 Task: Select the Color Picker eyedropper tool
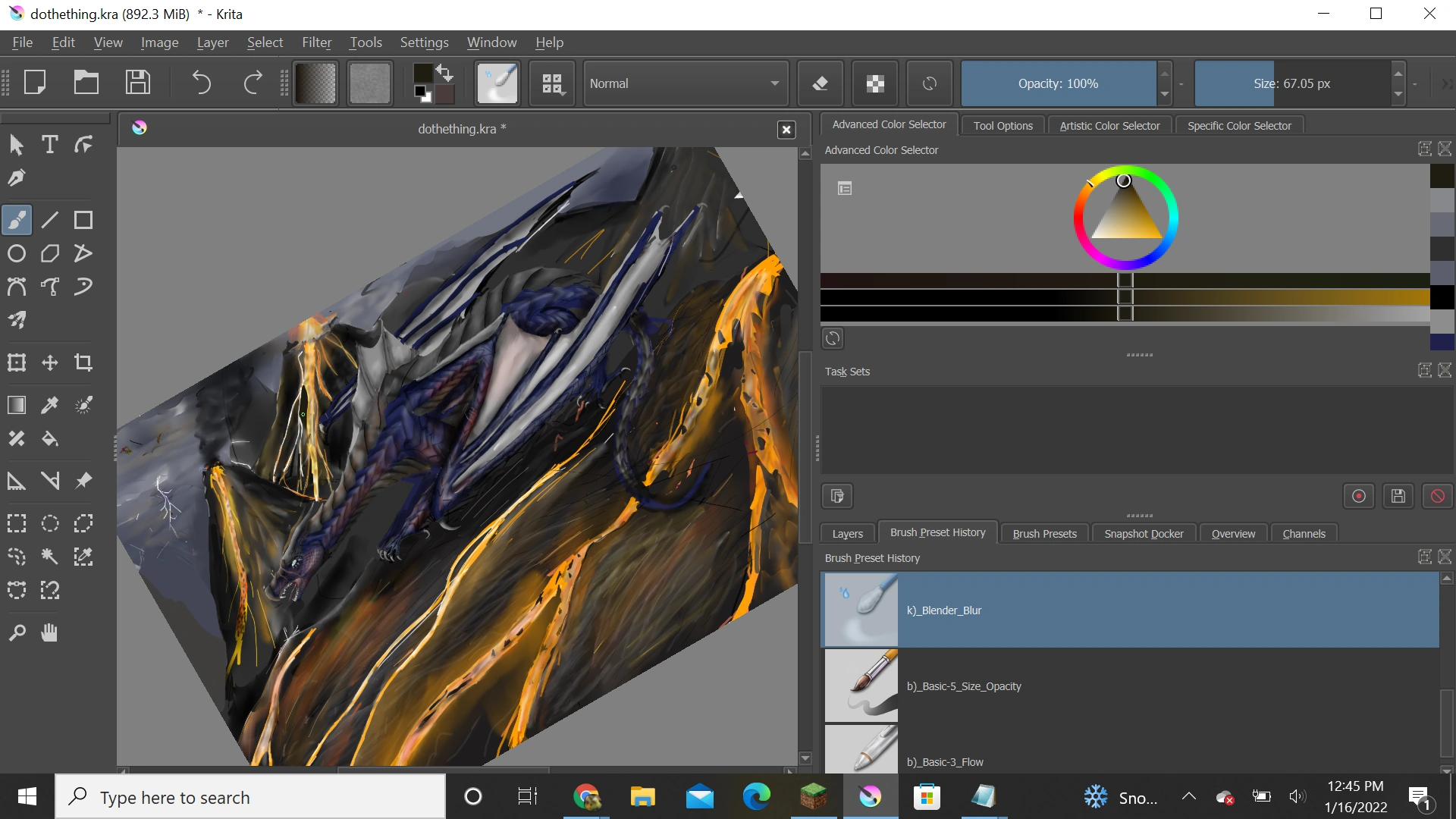pyautogui.click(x=50, y=405)
